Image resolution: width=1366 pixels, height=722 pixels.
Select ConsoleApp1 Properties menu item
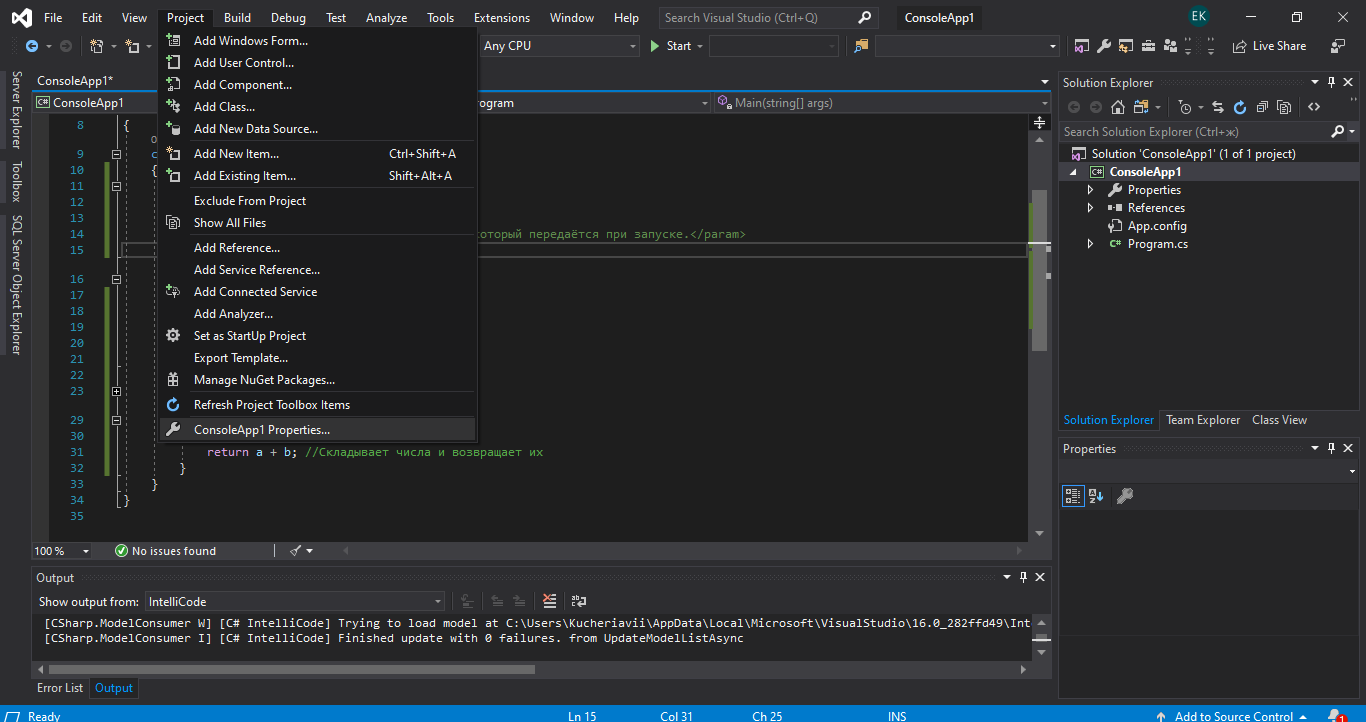point(317,430)
